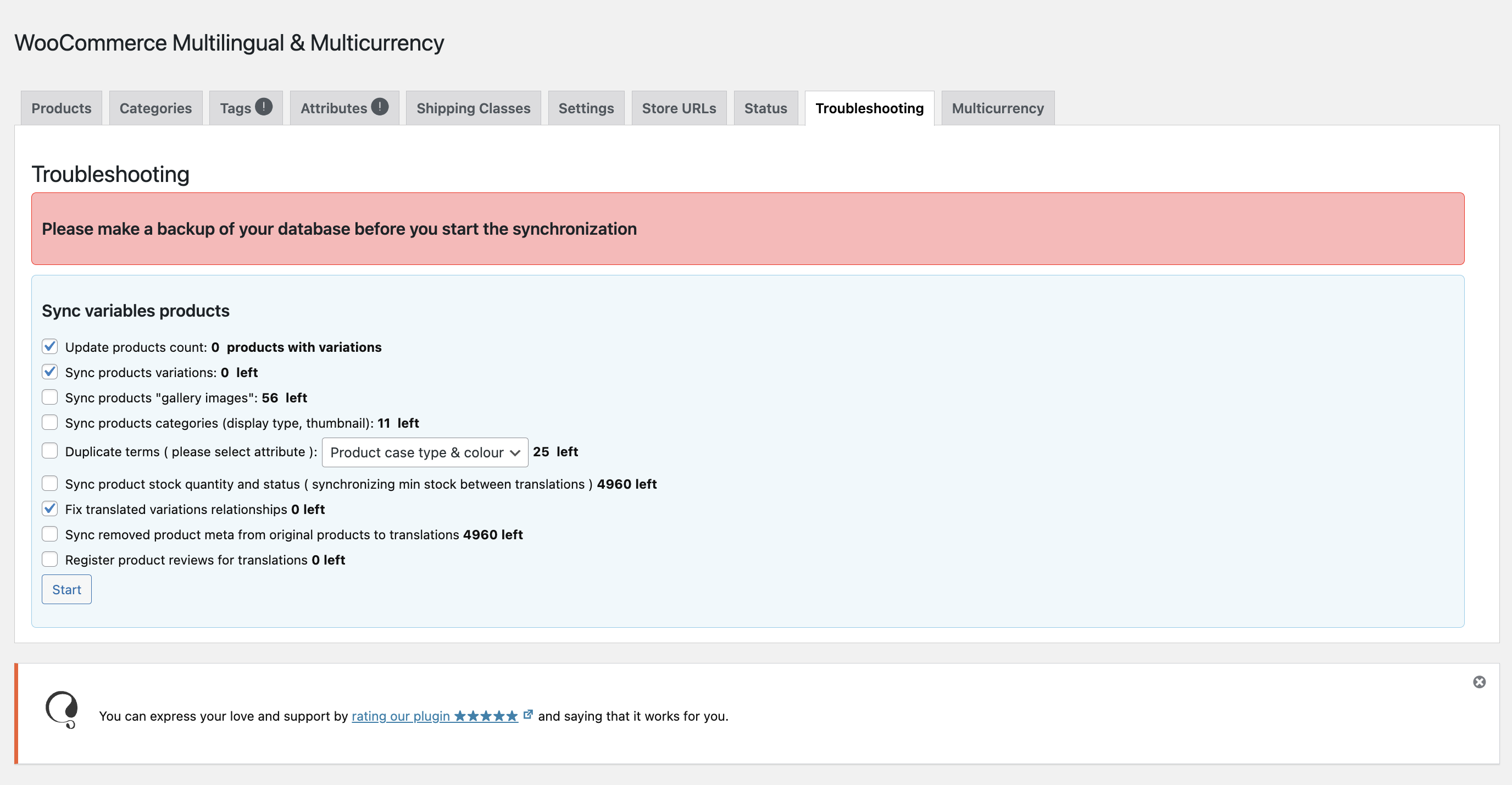Click the '11 left' categories count
Screen dimensions: 1512x785
[398, 423]
